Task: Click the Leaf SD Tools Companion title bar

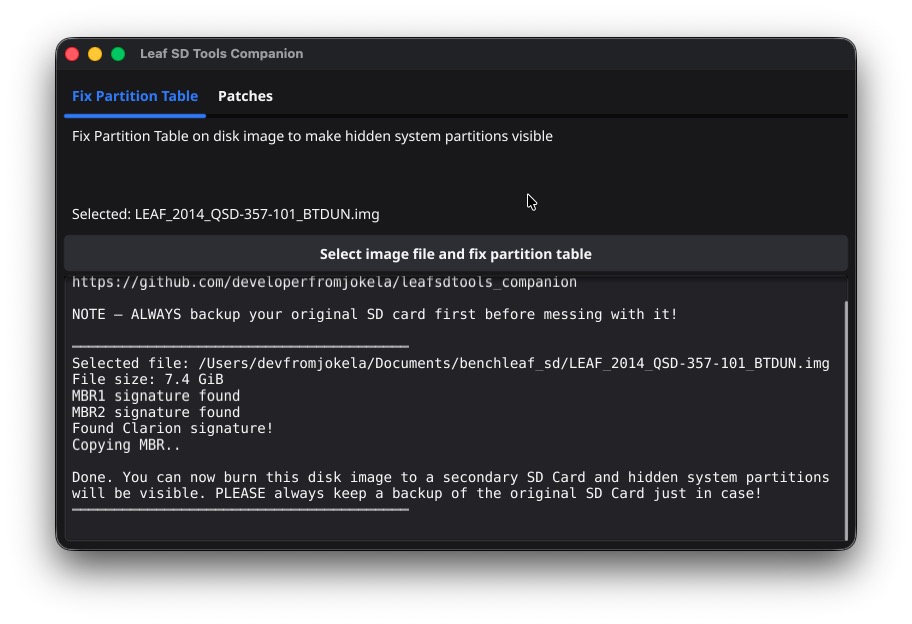Action: click(x=221, y=54)
